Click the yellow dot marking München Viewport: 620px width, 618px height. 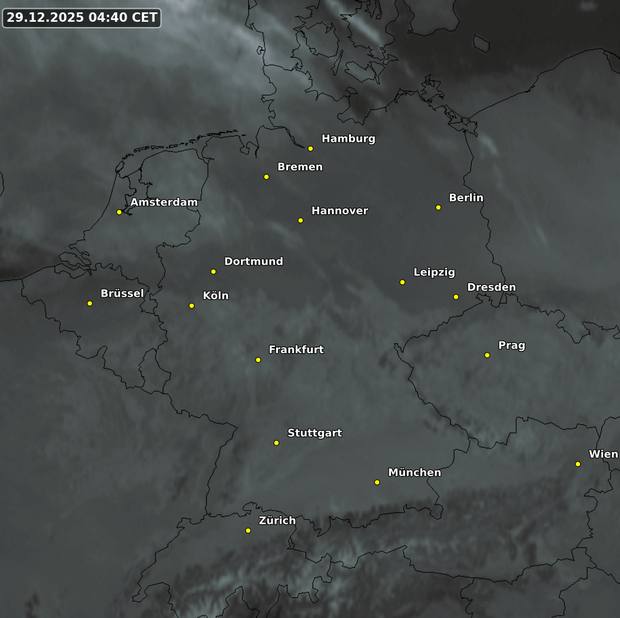tap(377, 482)
